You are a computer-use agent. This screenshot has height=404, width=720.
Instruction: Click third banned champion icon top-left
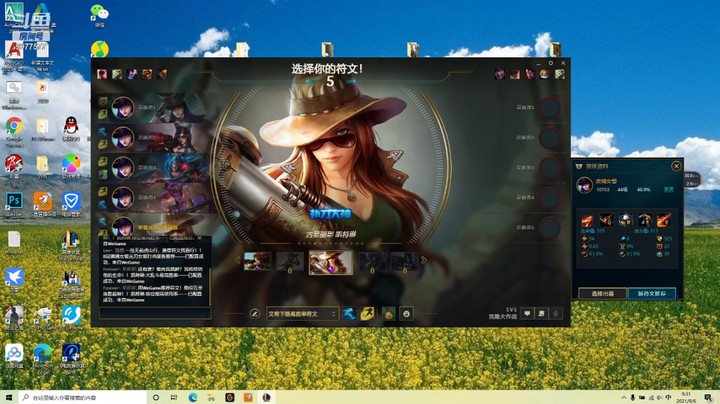(132, 74)
